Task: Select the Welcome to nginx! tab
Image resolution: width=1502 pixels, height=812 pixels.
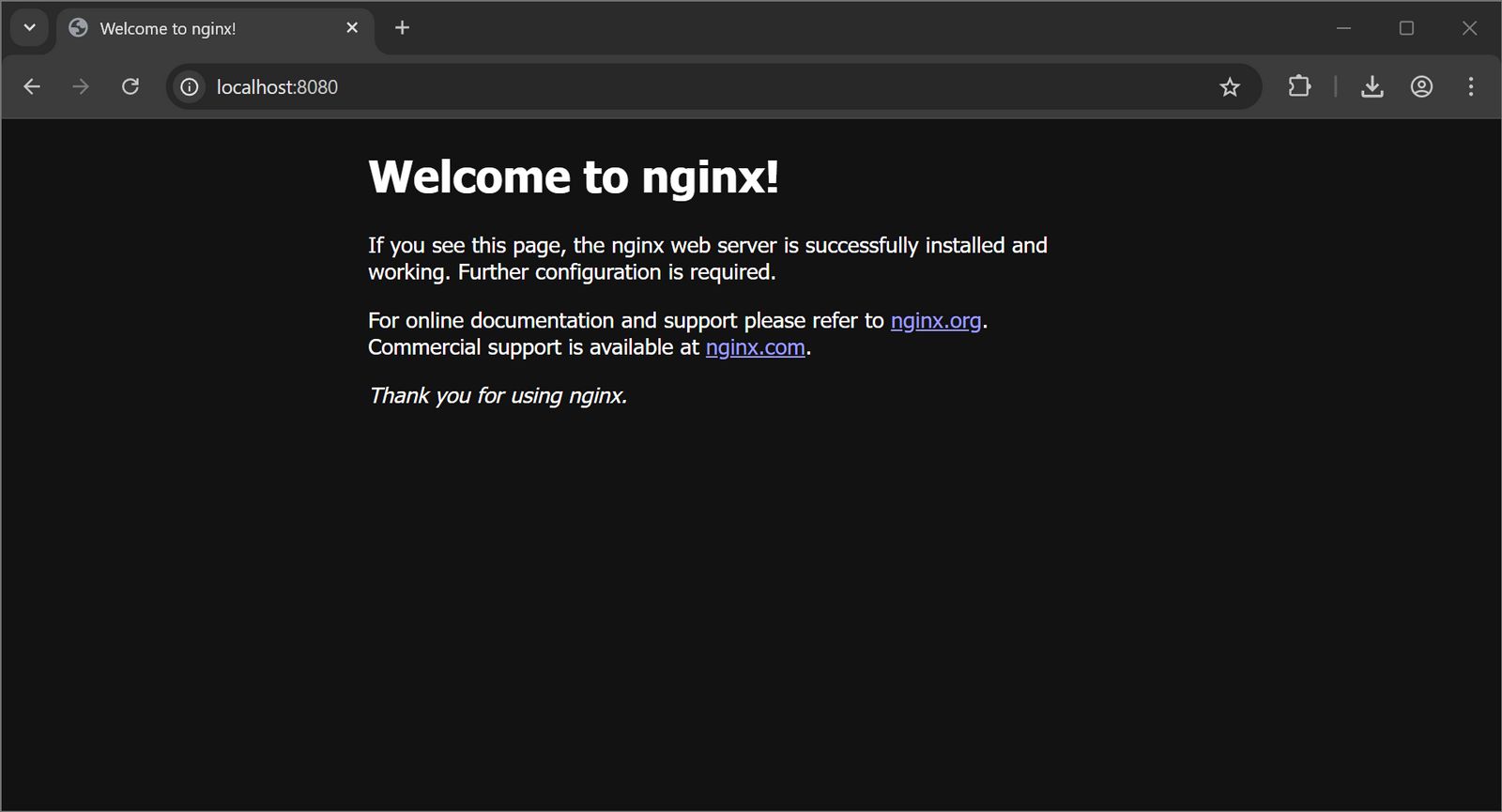Action: point(188,29)
